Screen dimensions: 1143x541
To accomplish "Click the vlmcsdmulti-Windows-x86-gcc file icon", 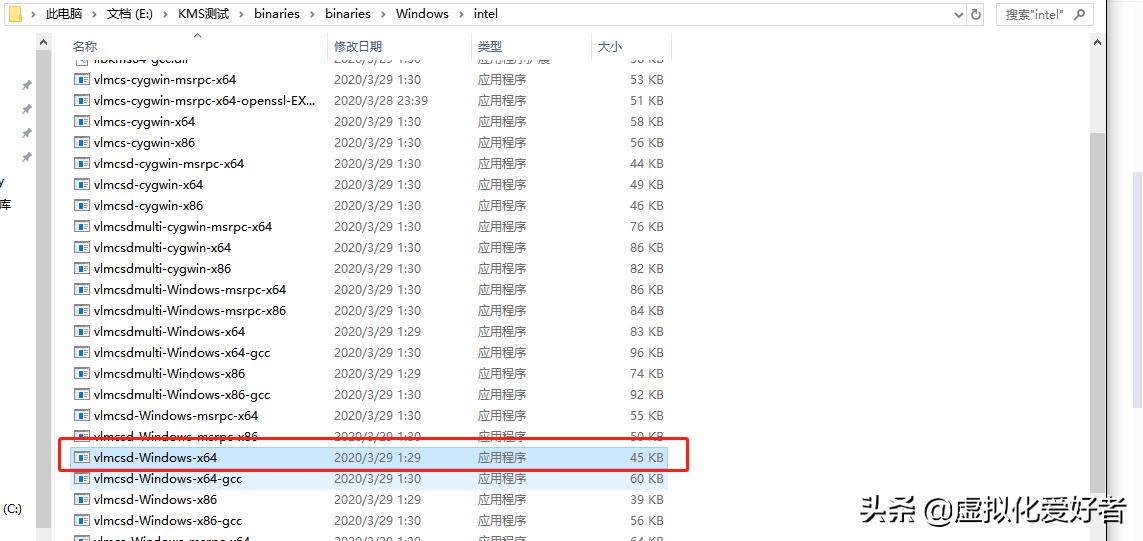I will pyautogui.click(x=82, y=395).
